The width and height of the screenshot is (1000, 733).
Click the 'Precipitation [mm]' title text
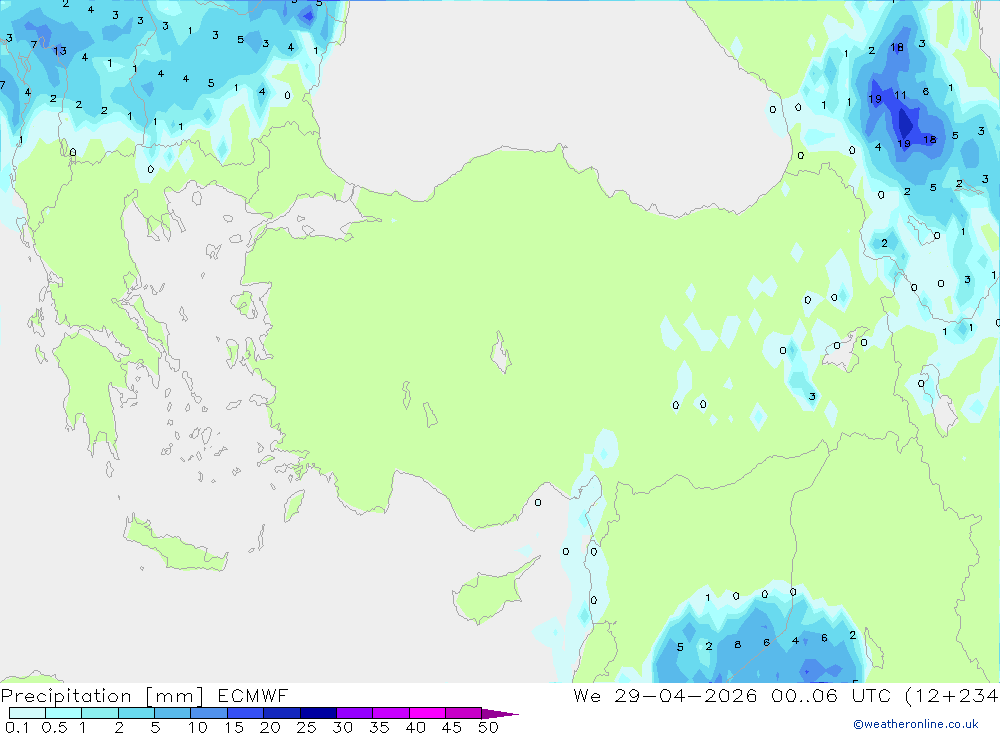102,696
